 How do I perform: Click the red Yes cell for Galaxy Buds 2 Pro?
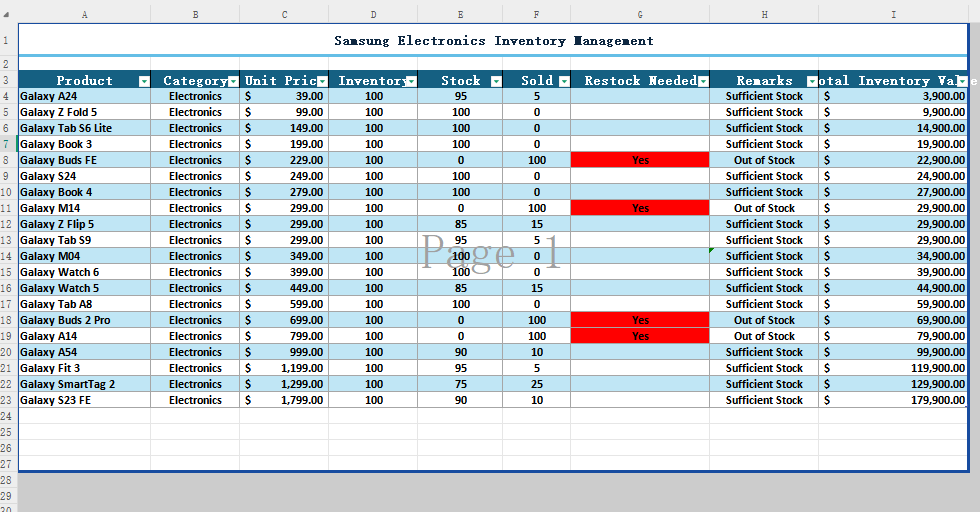coord(640,321)
